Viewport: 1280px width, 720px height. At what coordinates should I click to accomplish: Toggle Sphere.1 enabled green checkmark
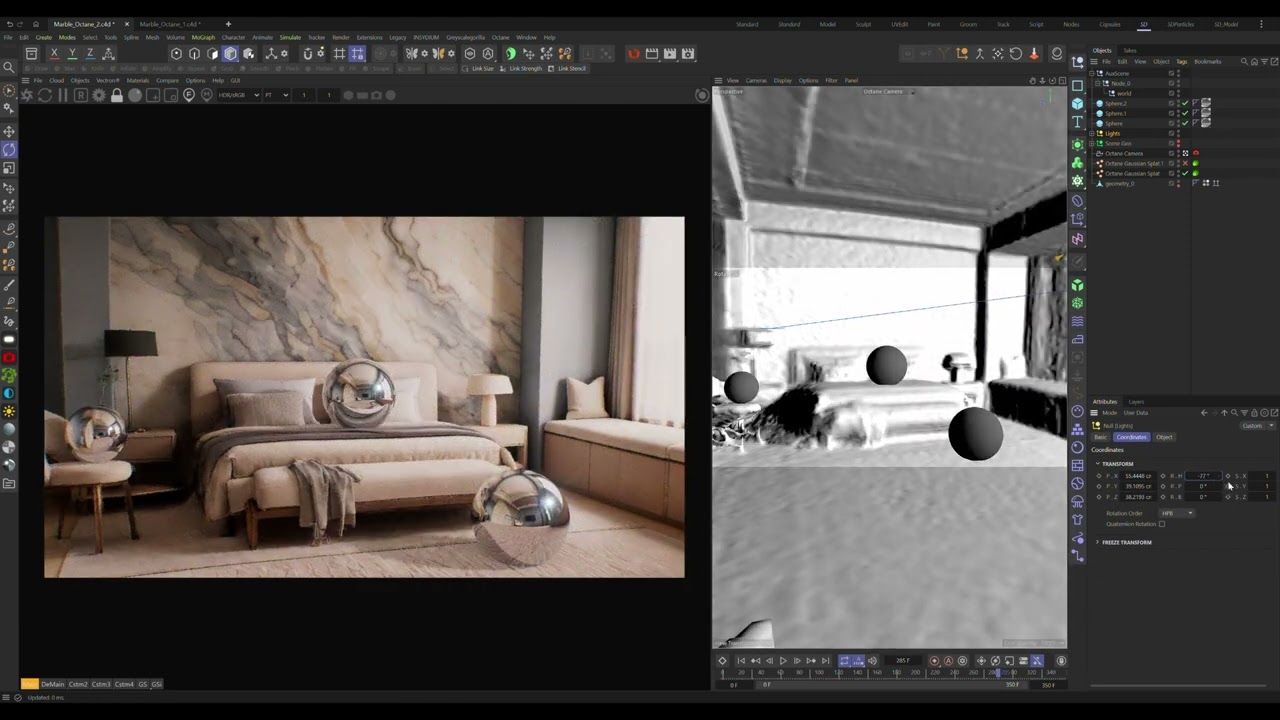pos(1186,113)
